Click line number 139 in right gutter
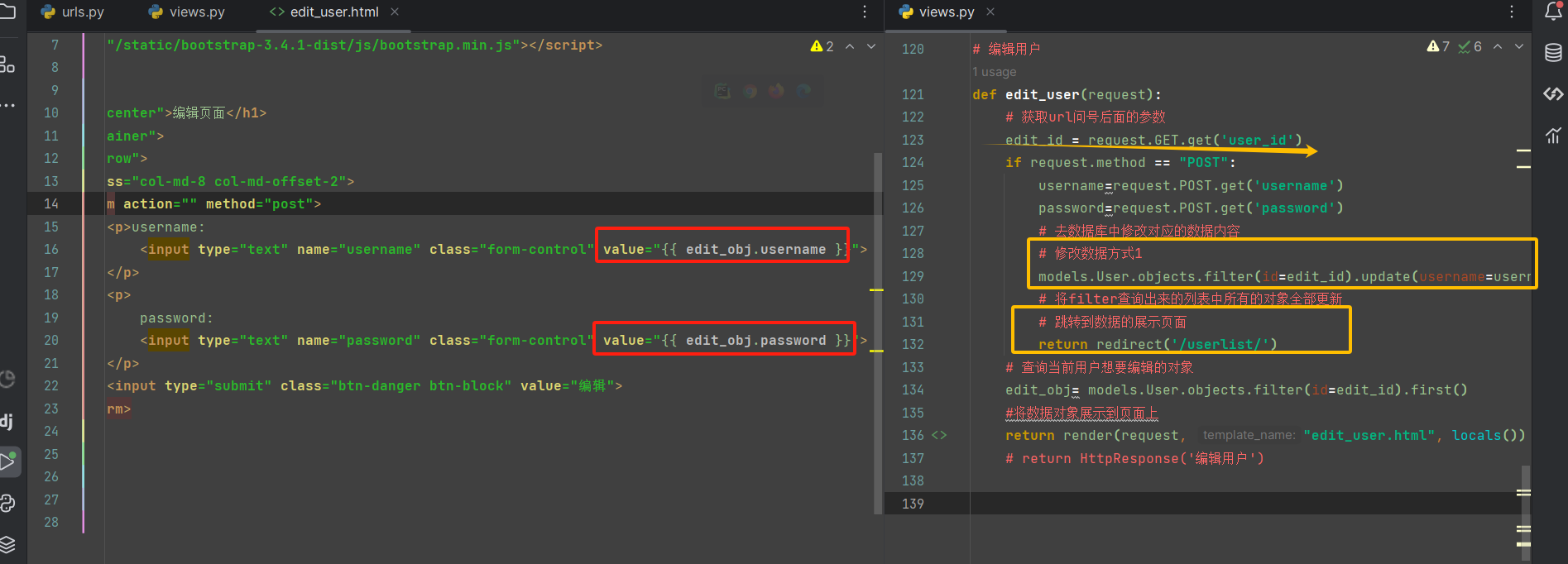1568x564 pixels. (913, 504)
